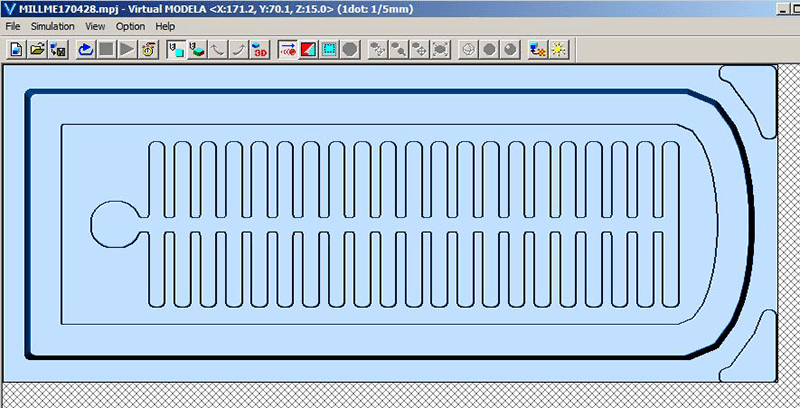Toggle the cyan flat tool view icon
Image resolution: width=800 pixels, height=408 pixels.
(x=176, y=49)
